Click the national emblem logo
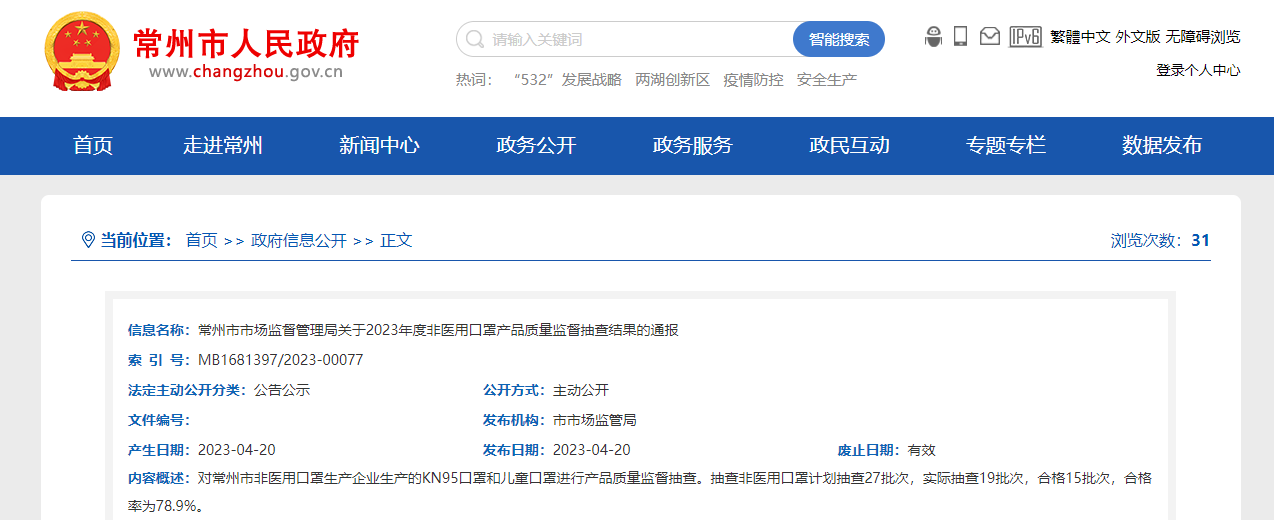This screenshot has height=520, width=1274. coord(82,51)
